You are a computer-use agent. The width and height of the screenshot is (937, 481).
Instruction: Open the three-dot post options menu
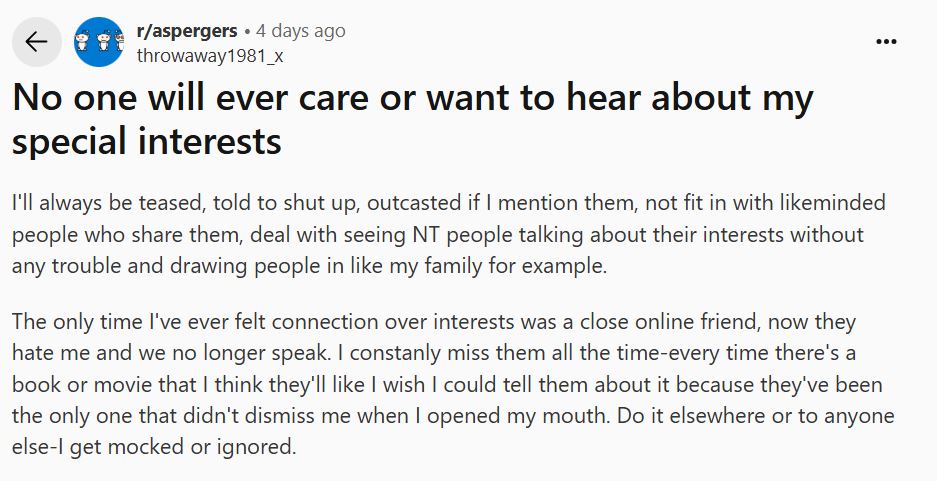(886, 42)
